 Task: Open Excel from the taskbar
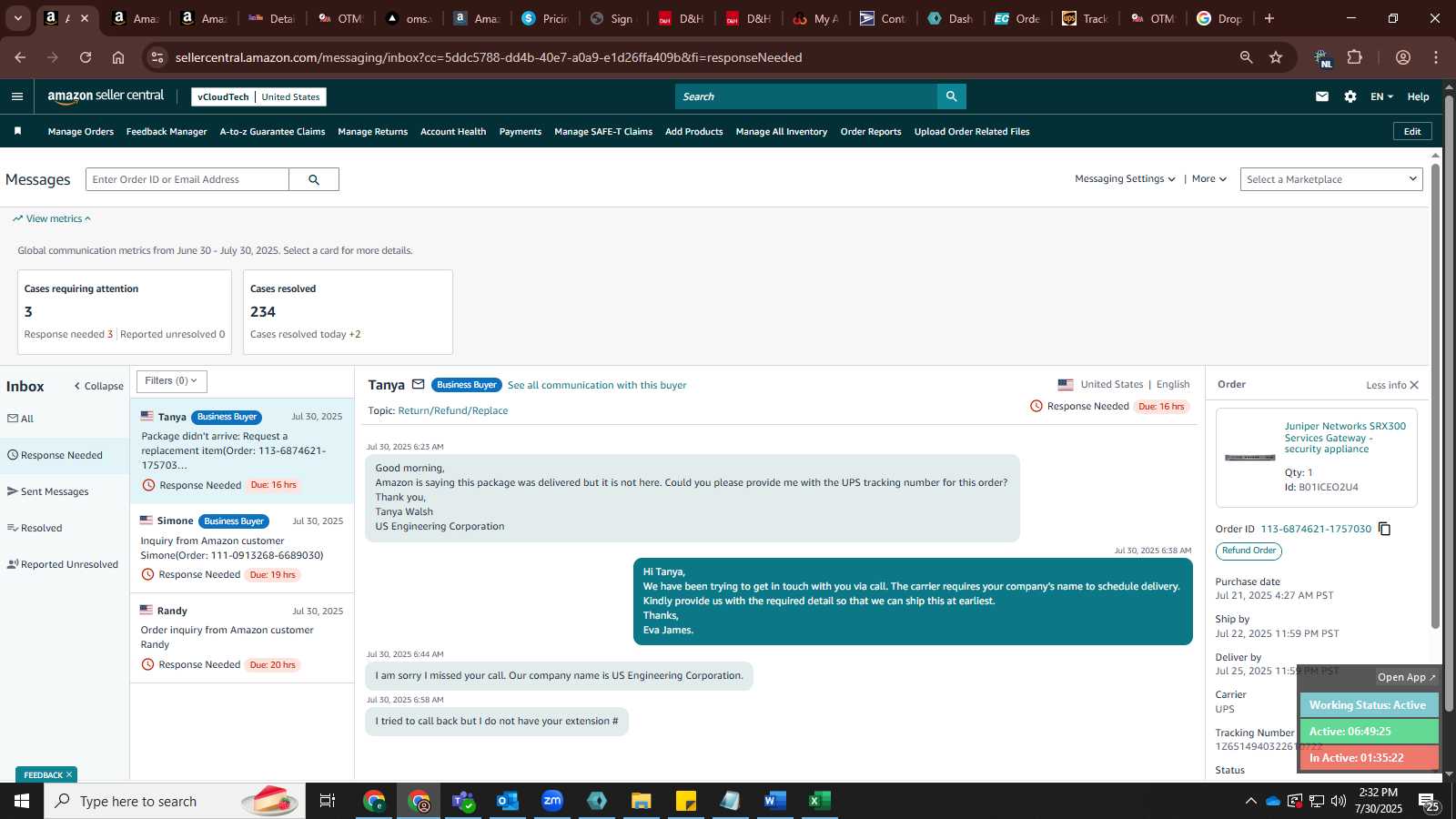[x=820, y=801]
